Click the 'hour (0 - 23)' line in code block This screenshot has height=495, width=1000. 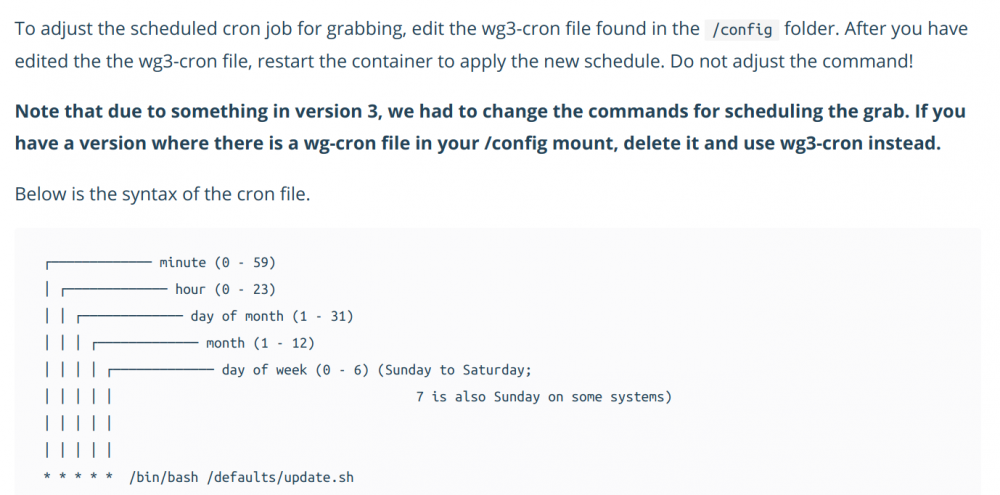(x=225, y=289)
